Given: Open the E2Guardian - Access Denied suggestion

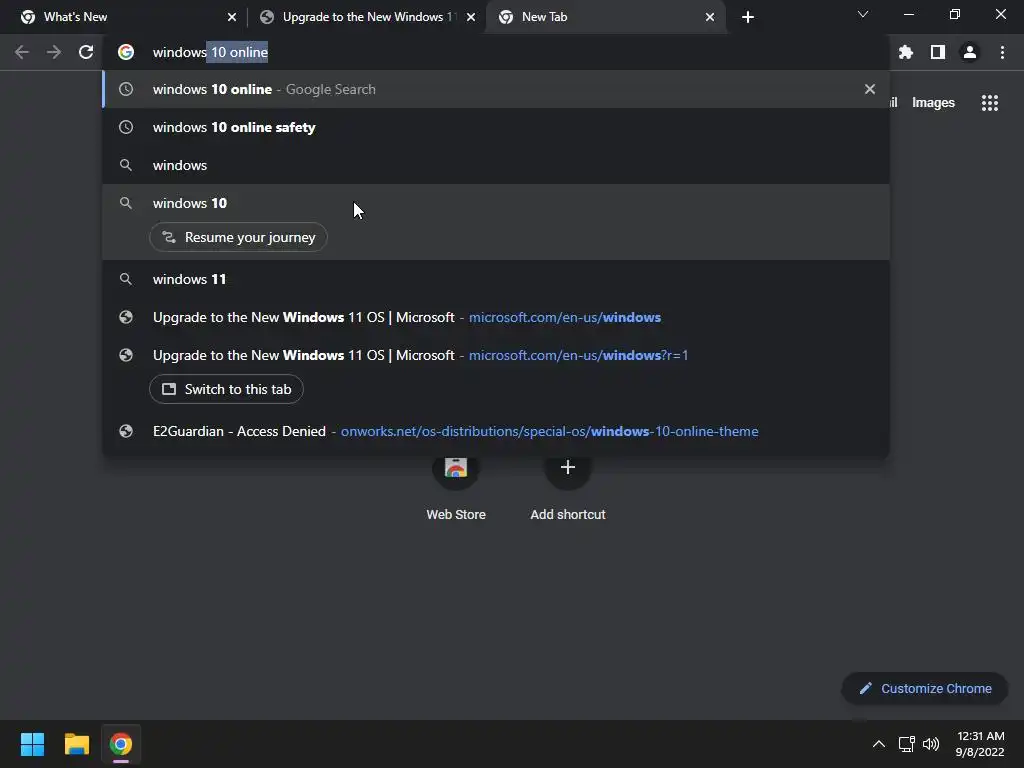Looking at the screenshot, I should coord(496,431).
